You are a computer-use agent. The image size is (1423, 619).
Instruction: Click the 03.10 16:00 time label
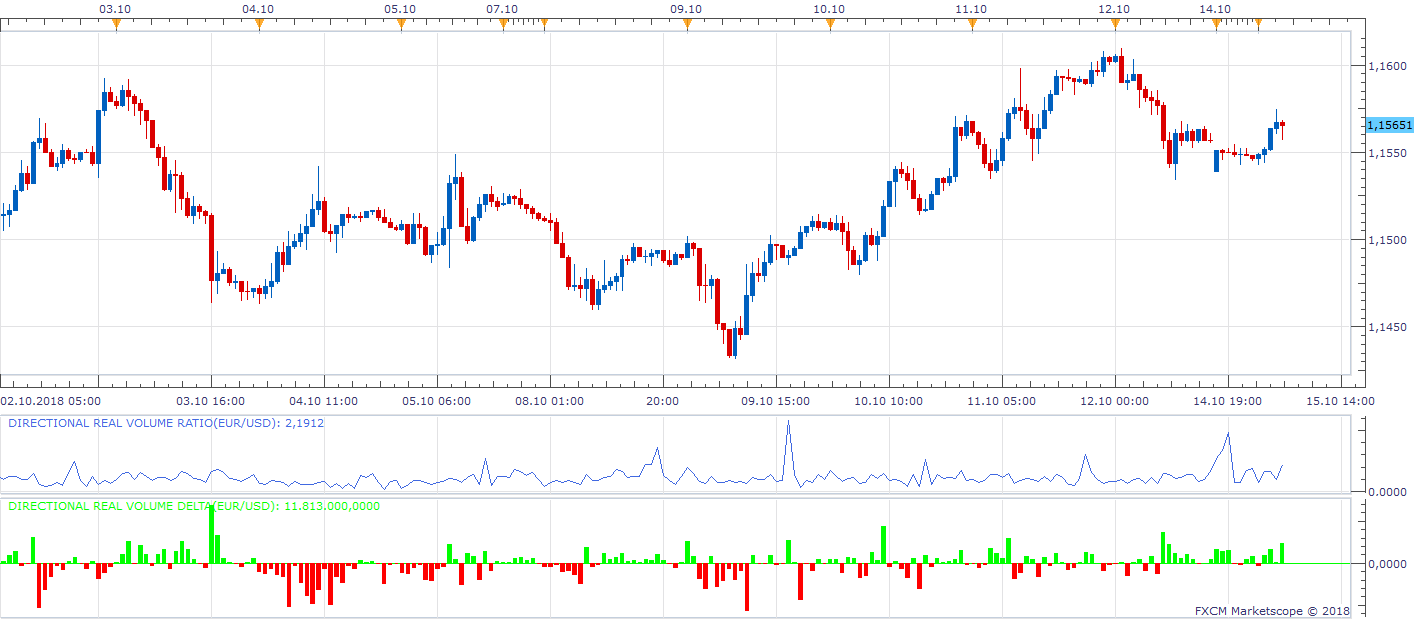(x=211, y=401)
